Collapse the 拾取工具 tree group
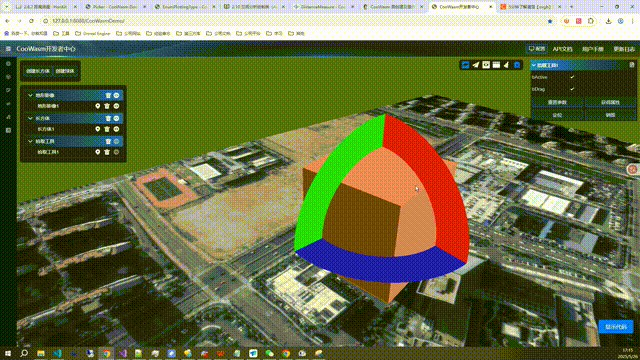The width and height of the screenshot is (640, 360). coord(30,141)
